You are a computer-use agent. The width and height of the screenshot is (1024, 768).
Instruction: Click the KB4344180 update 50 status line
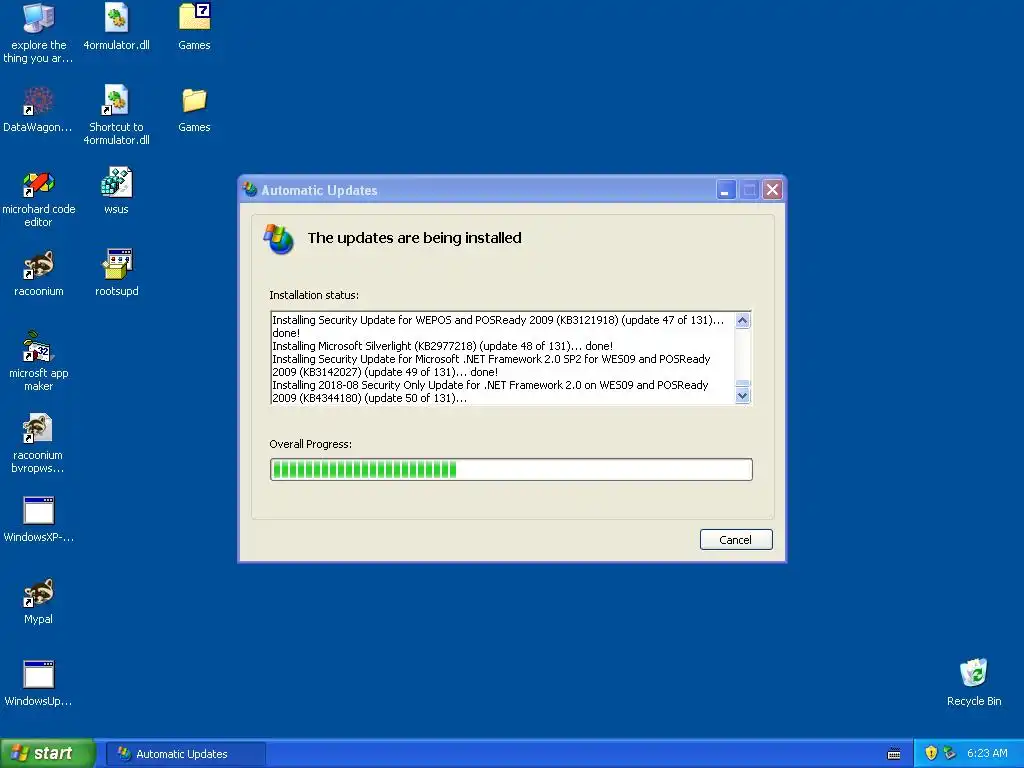click(x=490, y=392)
